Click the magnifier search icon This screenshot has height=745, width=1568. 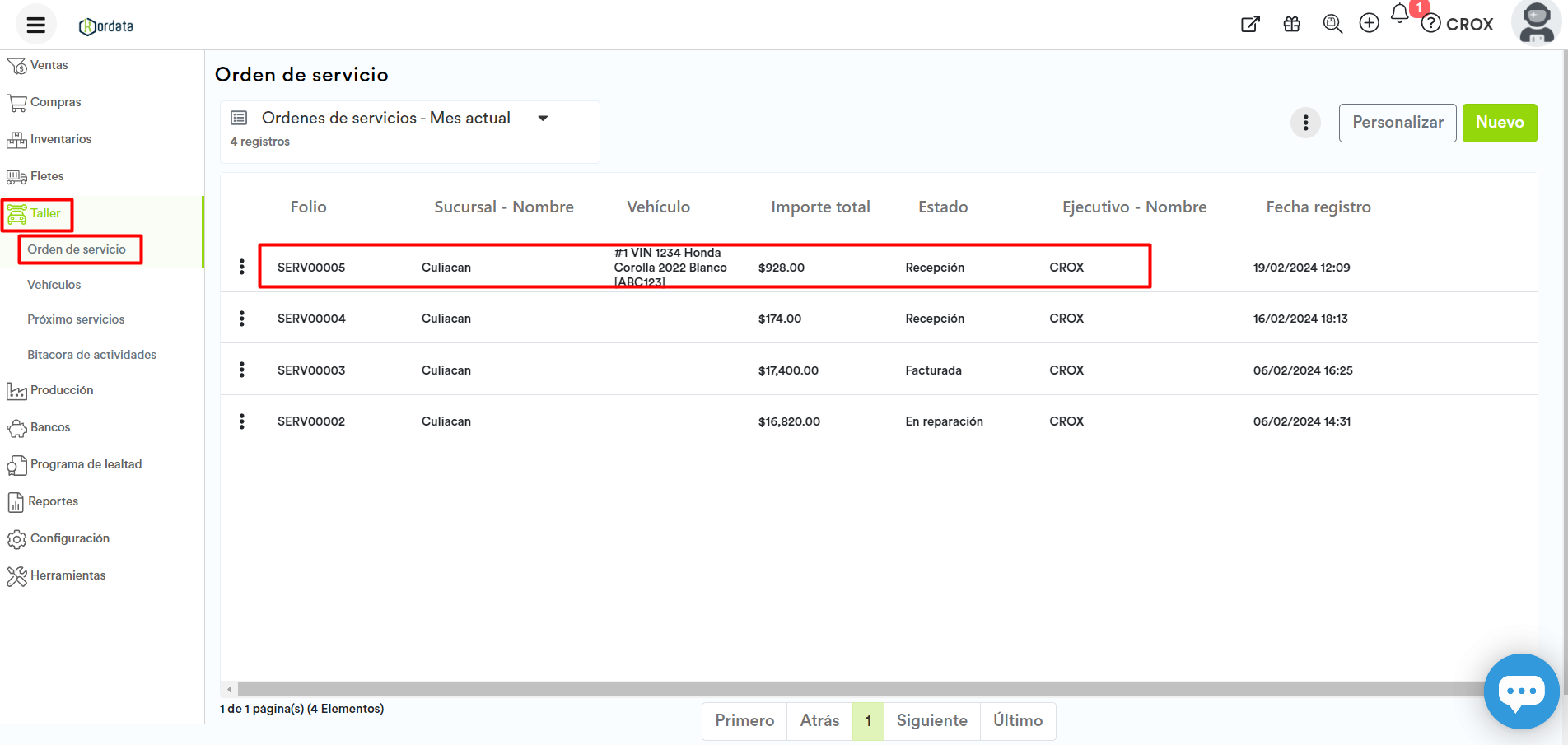click(x=1332, y=24)
